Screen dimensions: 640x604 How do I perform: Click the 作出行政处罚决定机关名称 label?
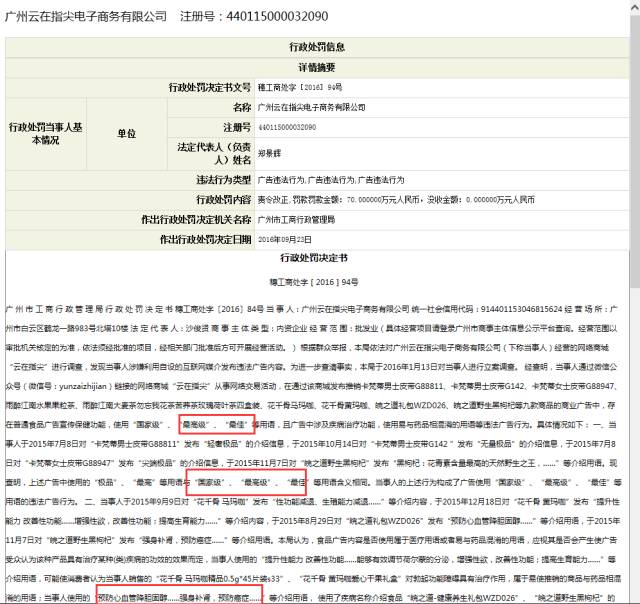pyautogui.click(x=130, y=220)
